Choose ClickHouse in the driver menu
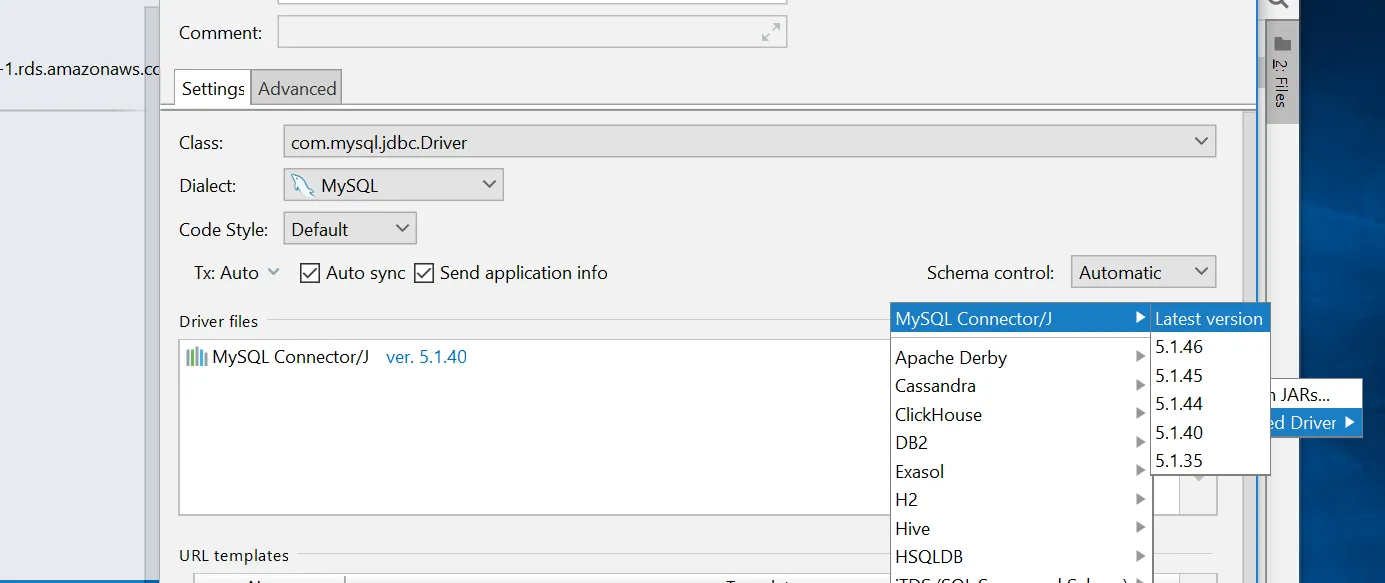The image size is (1385, 583). [x=1020, y=414]
